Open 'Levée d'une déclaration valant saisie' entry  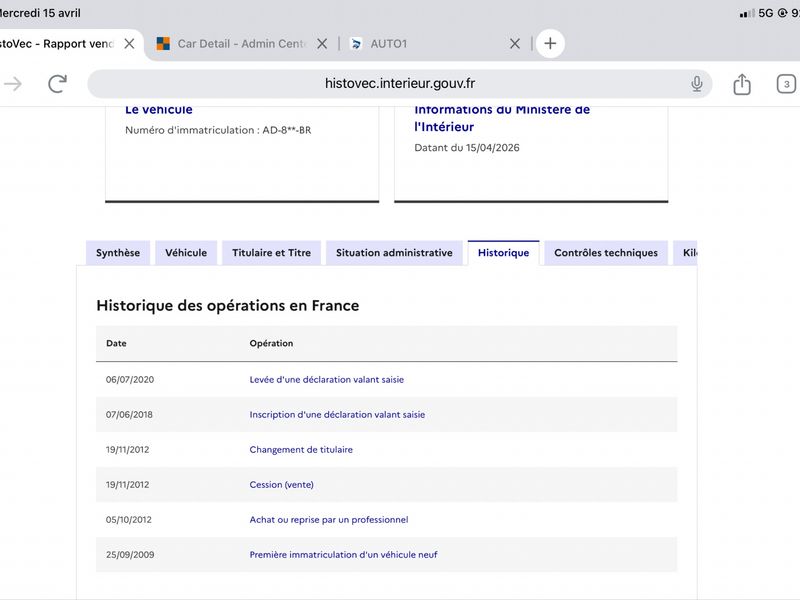click(x=327, y=380)
